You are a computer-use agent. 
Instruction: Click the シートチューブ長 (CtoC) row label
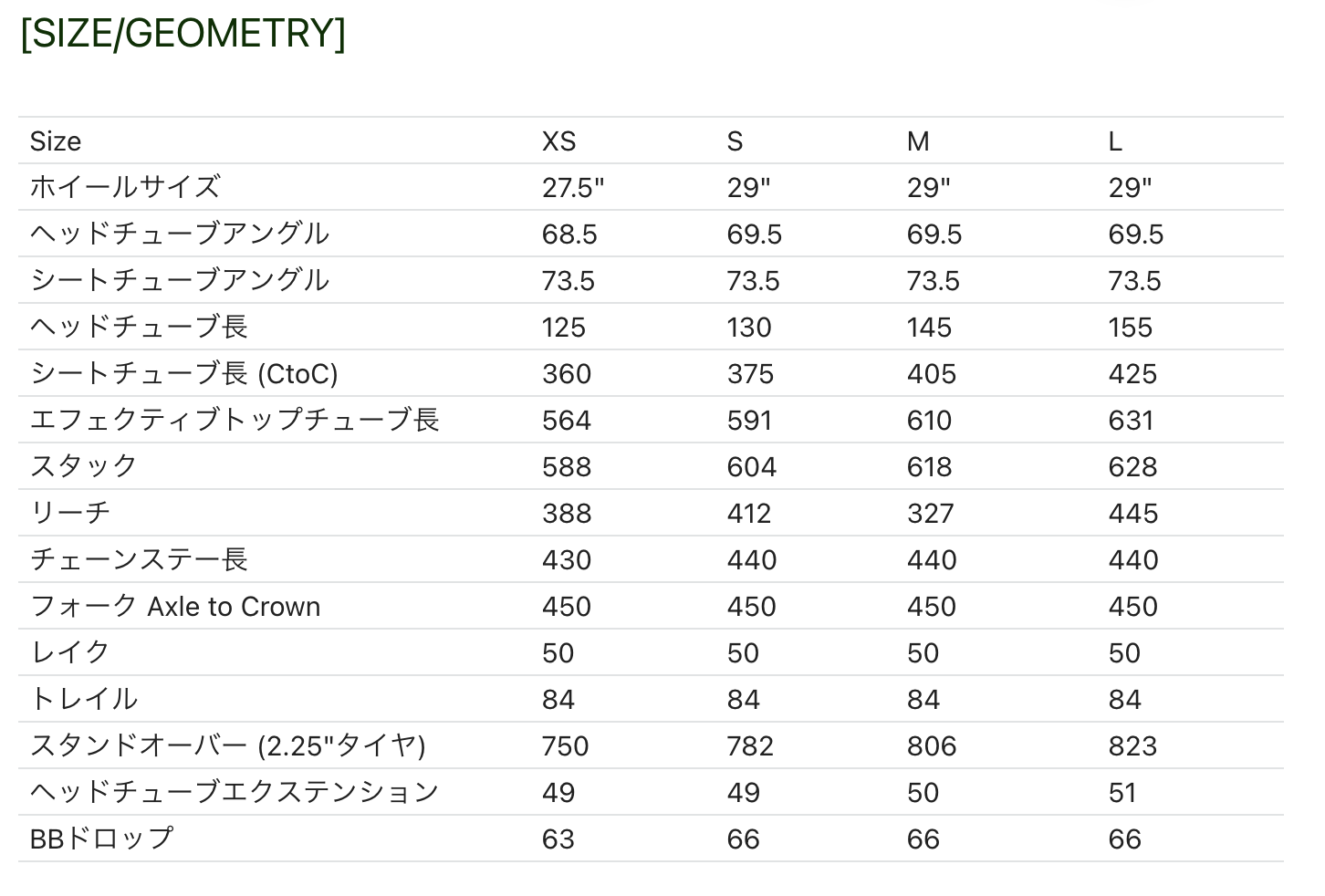183,373
